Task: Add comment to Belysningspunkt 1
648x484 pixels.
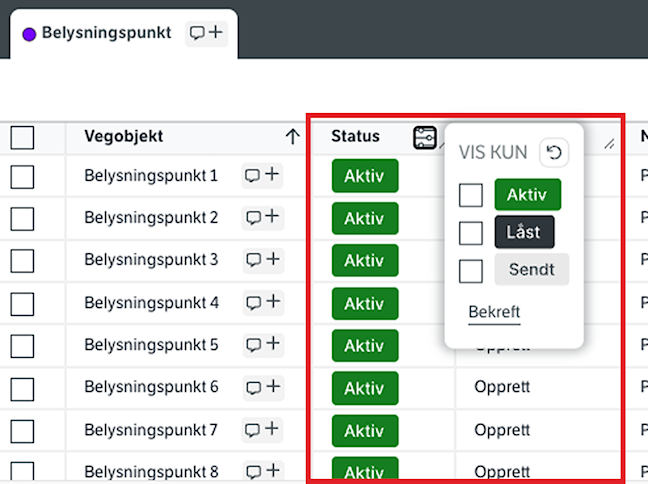Action: coord(262,176)
